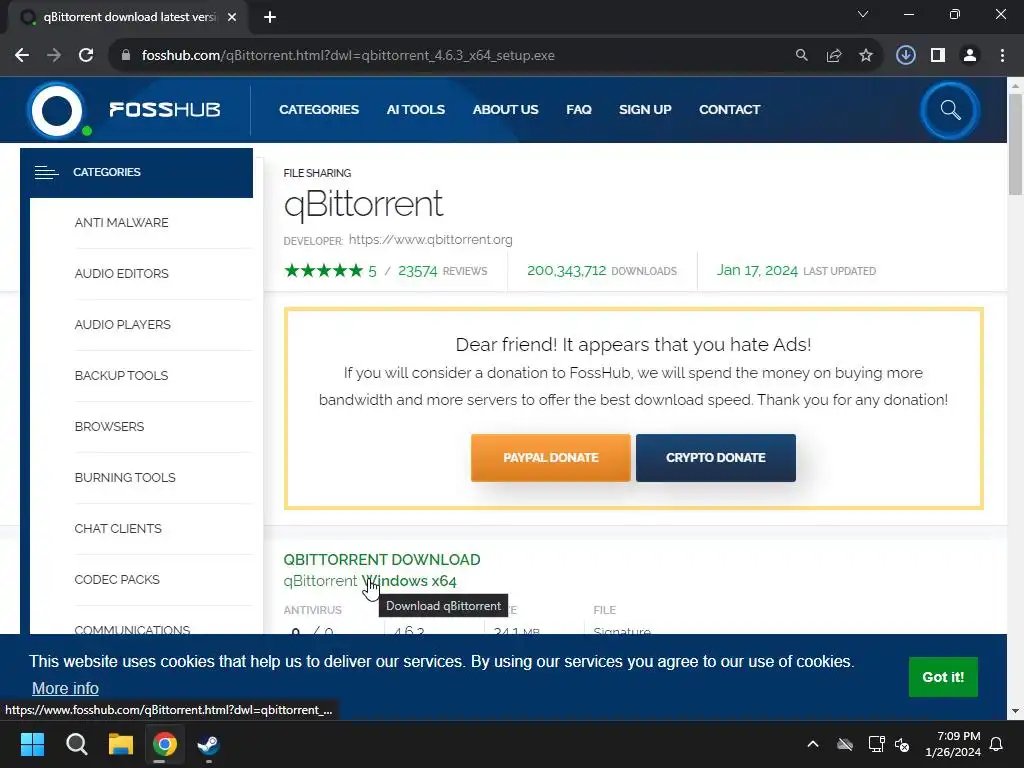1024x768 pixels.
Task: Click the sidebar Categories hamburger icon
Action: 46,172
